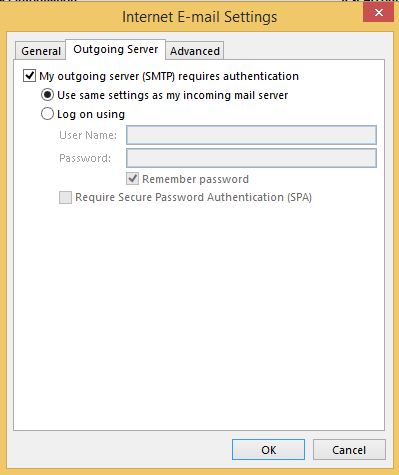Click the 'Log on using' label text
This screenshot has height=475, width=399.
[x=91, y=114]
